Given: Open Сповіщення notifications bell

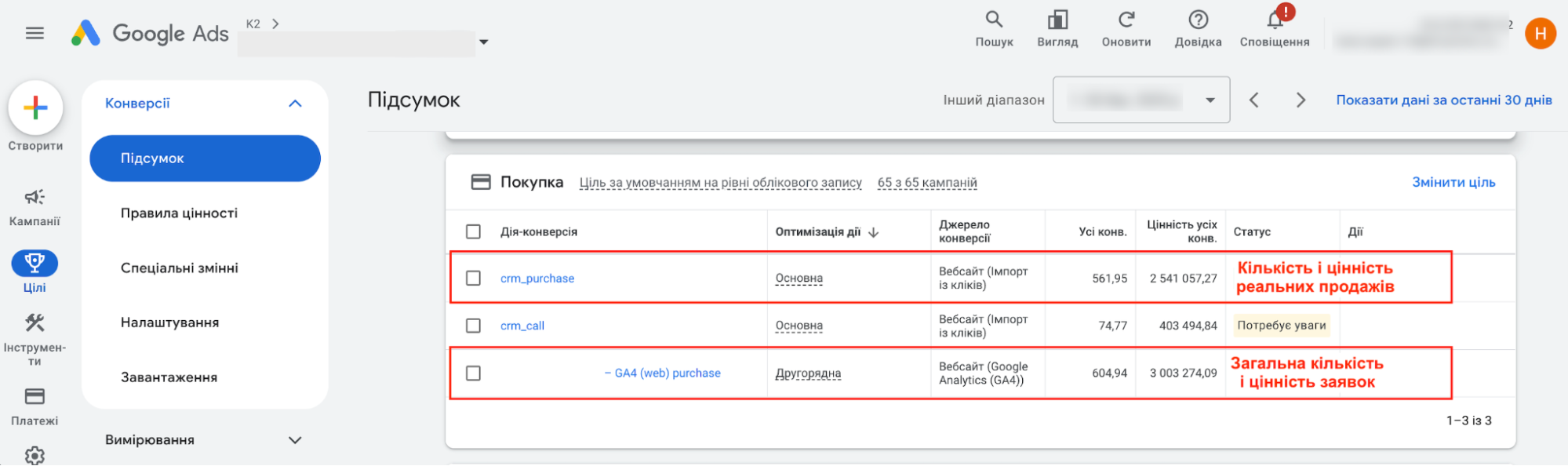Looking at the screenshot, I should 1275,29.
